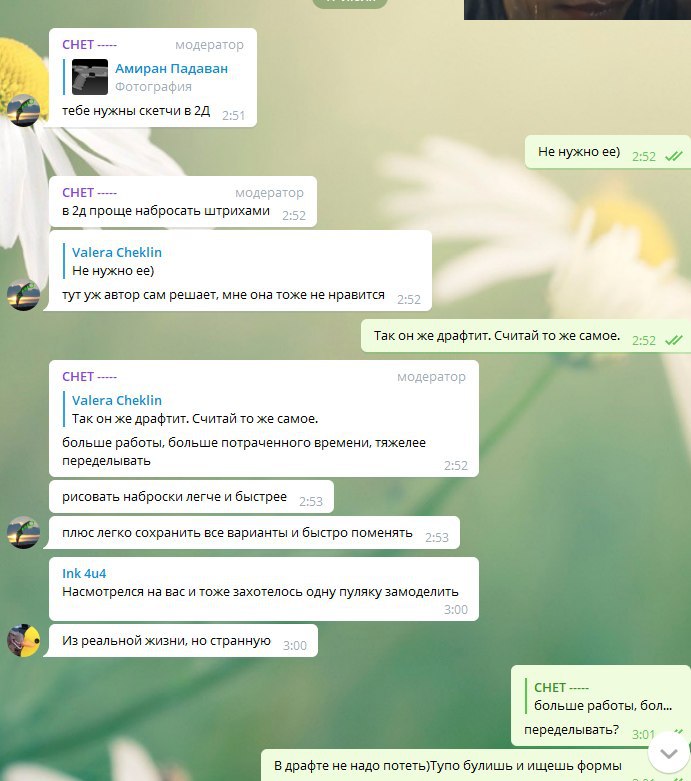Open photo preview at top right
The width and height of the screenshot is (691, 781).
coord(577,9)
